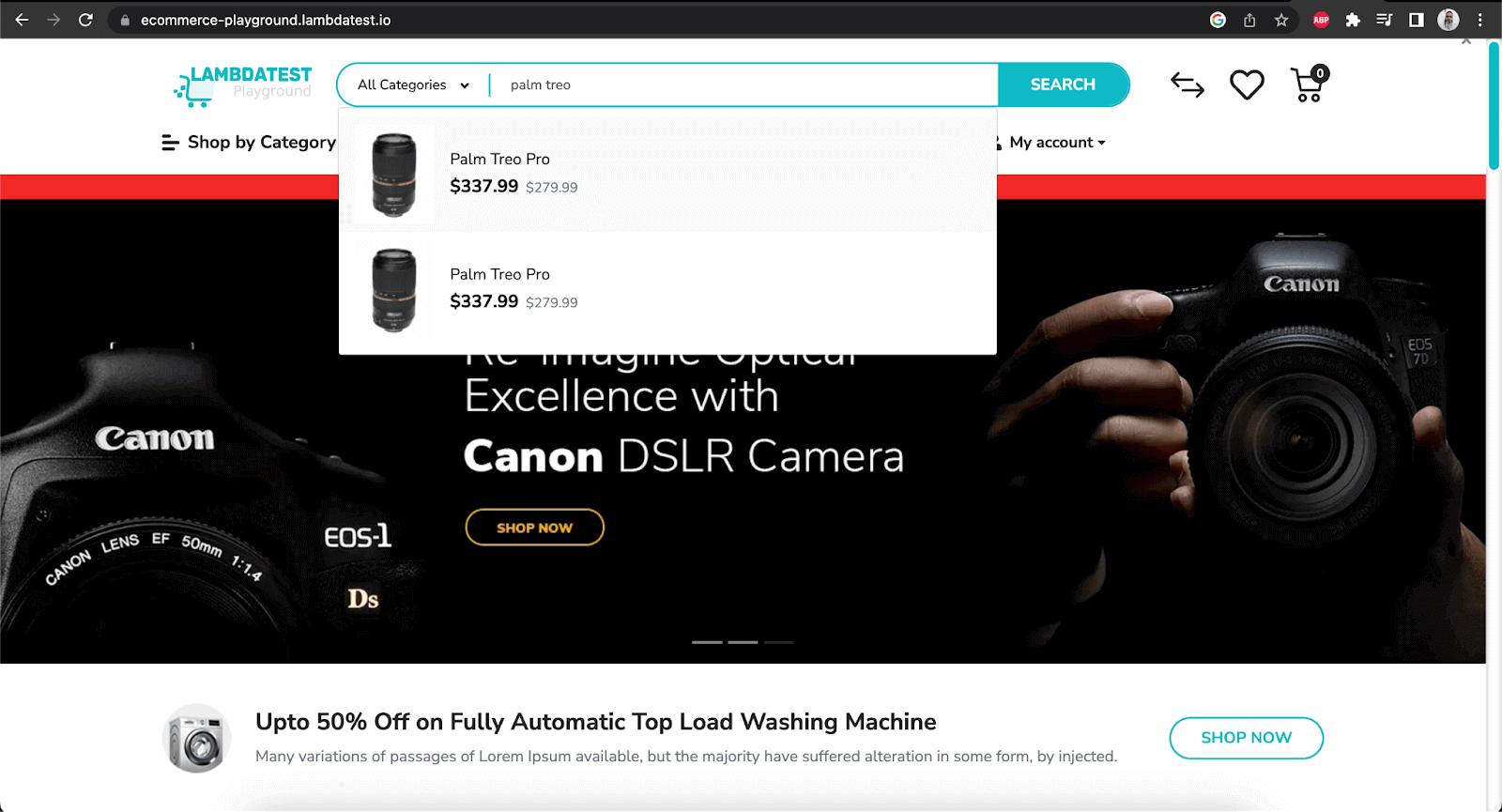Click the first Palm Treo Pro suggestion title
This screenshot has height=812, width=1502.
(499, 159)
